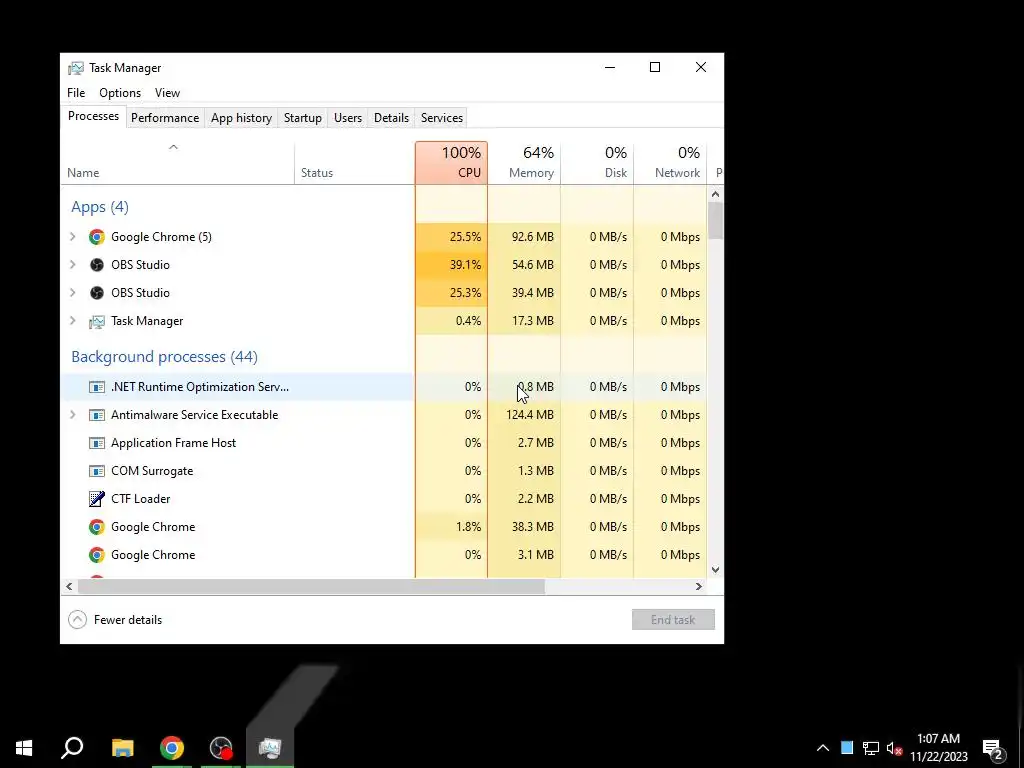Click the Chrome icon using 3.1 MB

(x=97, y=555)
